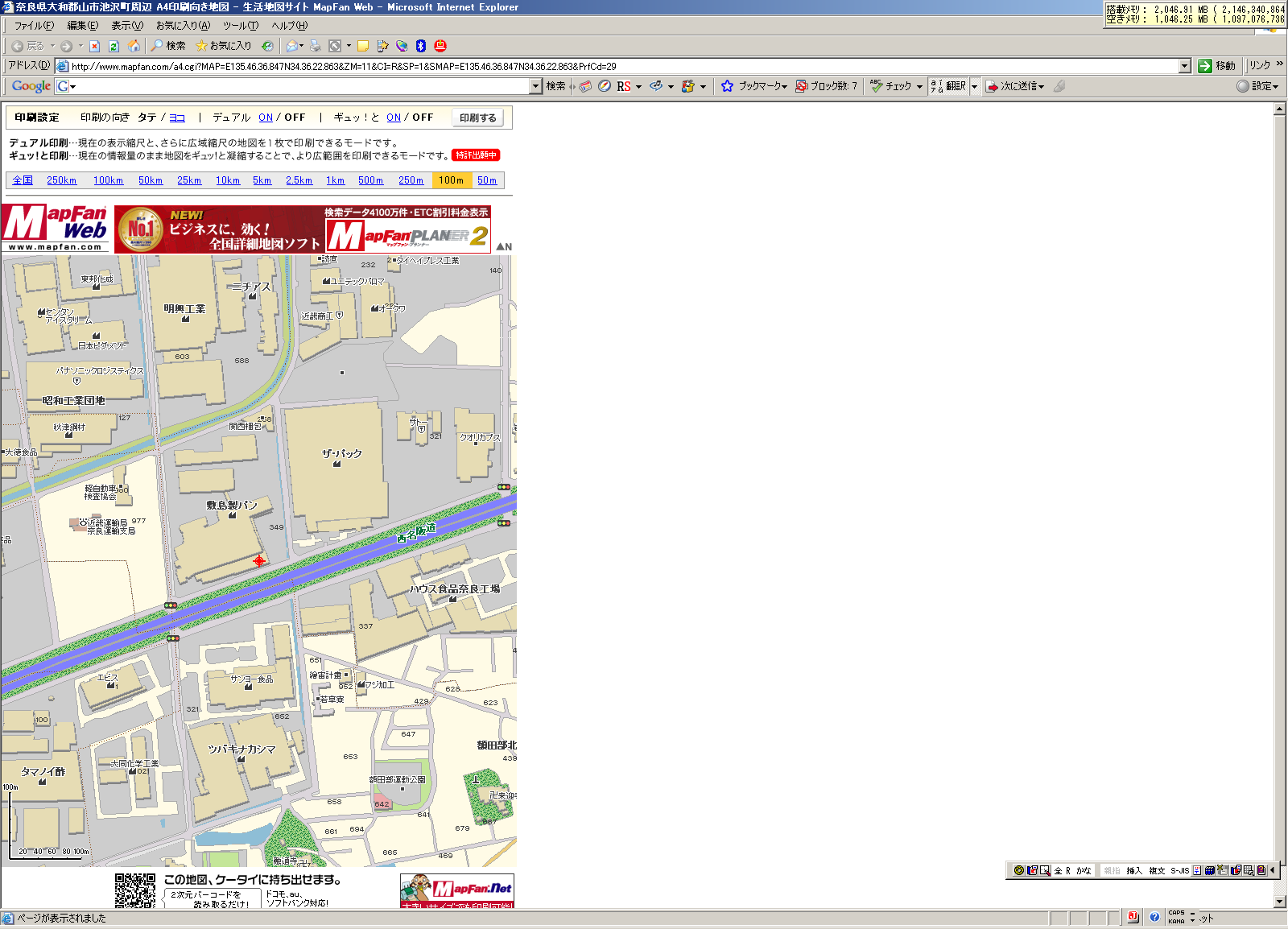Screen dimensions: 1288x929
Task: Go to Home page via house icon
Action: (134, 46)
